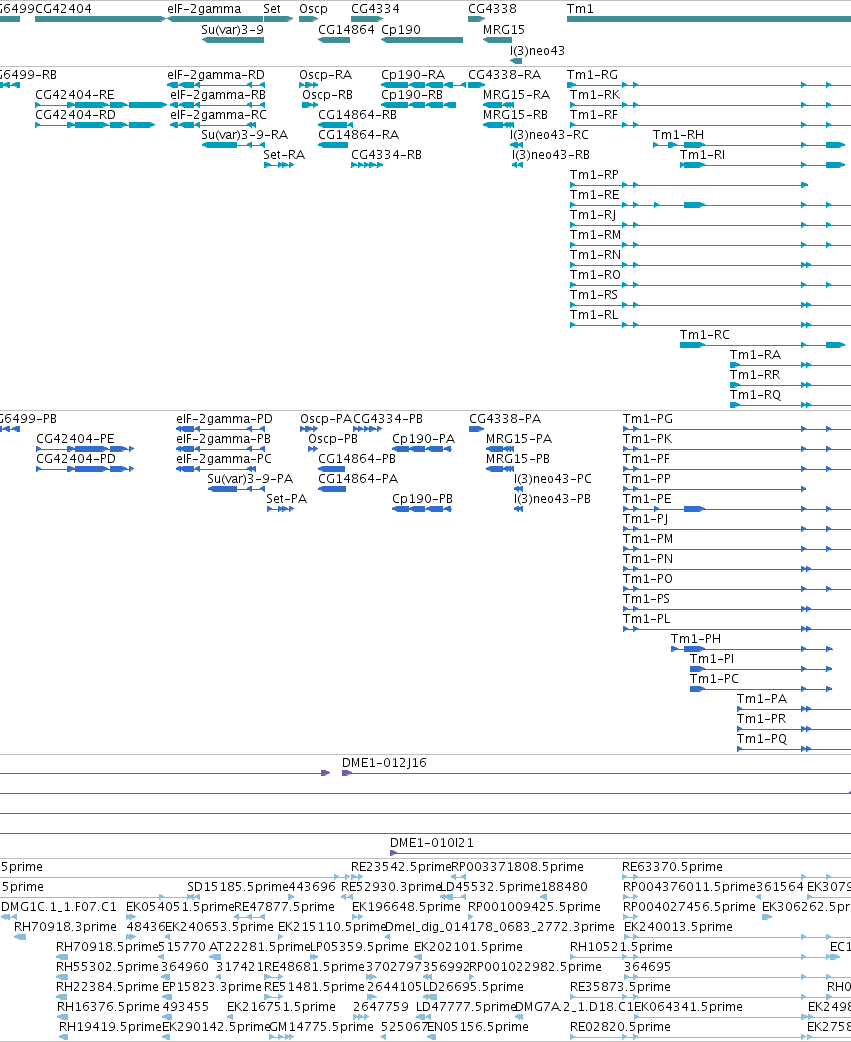Viewport: 851px width, 1042px height.
Task: Select BAC clone DME1-012J16
Action: tap(596, 773)
